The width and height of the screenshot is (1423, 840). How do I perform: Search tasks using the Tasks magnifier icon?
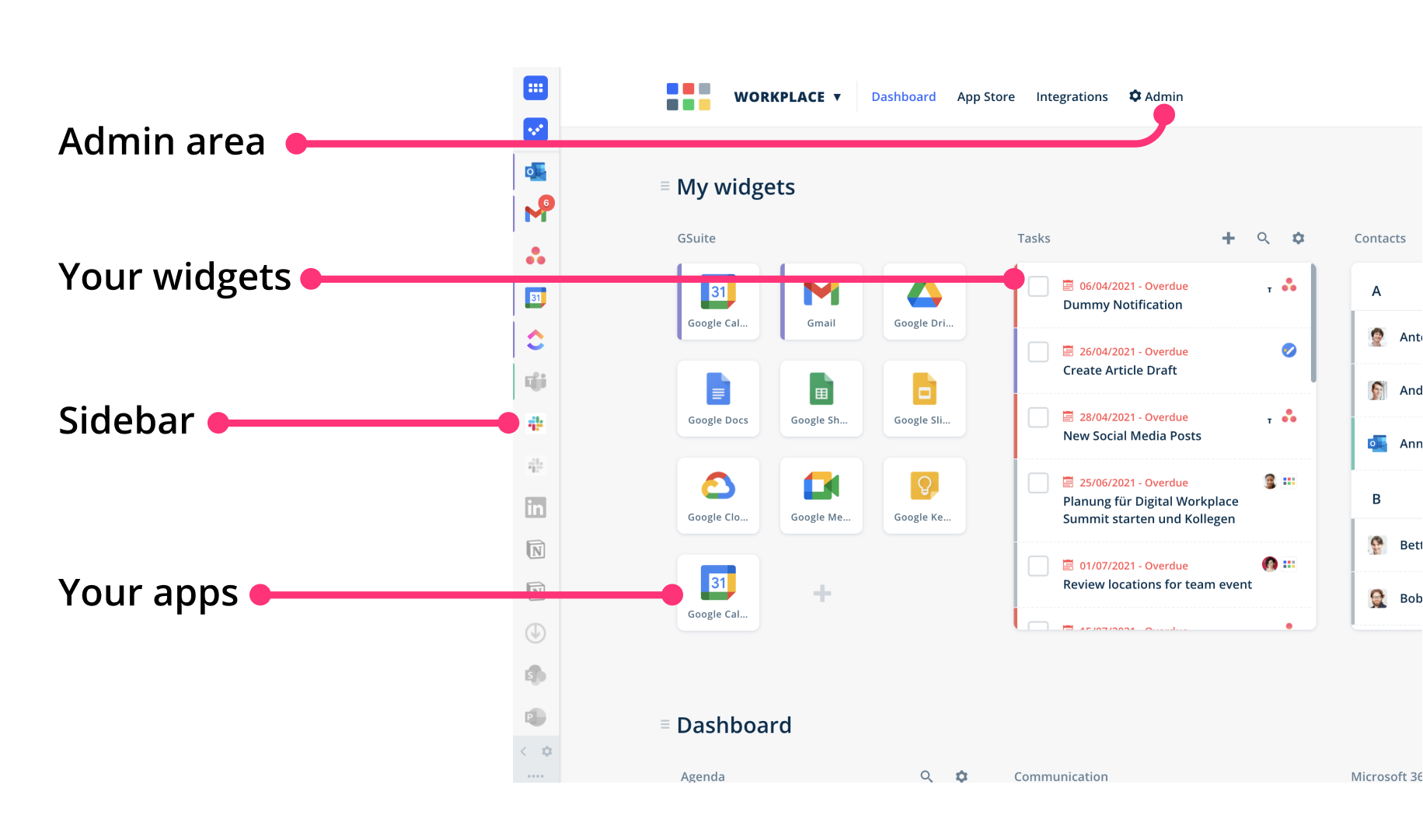tap(1264, 238)
